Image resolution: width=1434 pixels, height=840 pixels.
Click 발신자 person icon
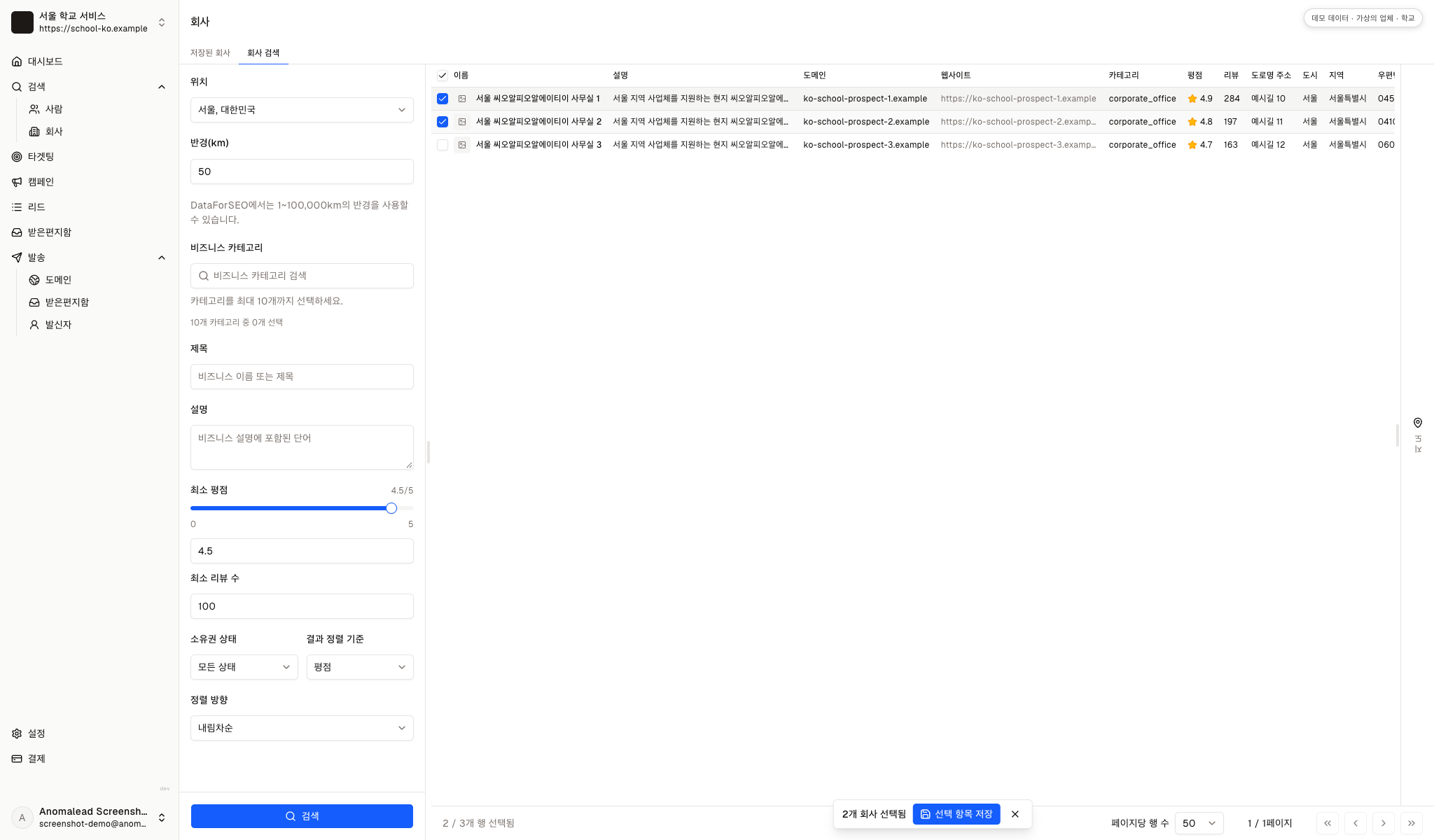point(34,325)
